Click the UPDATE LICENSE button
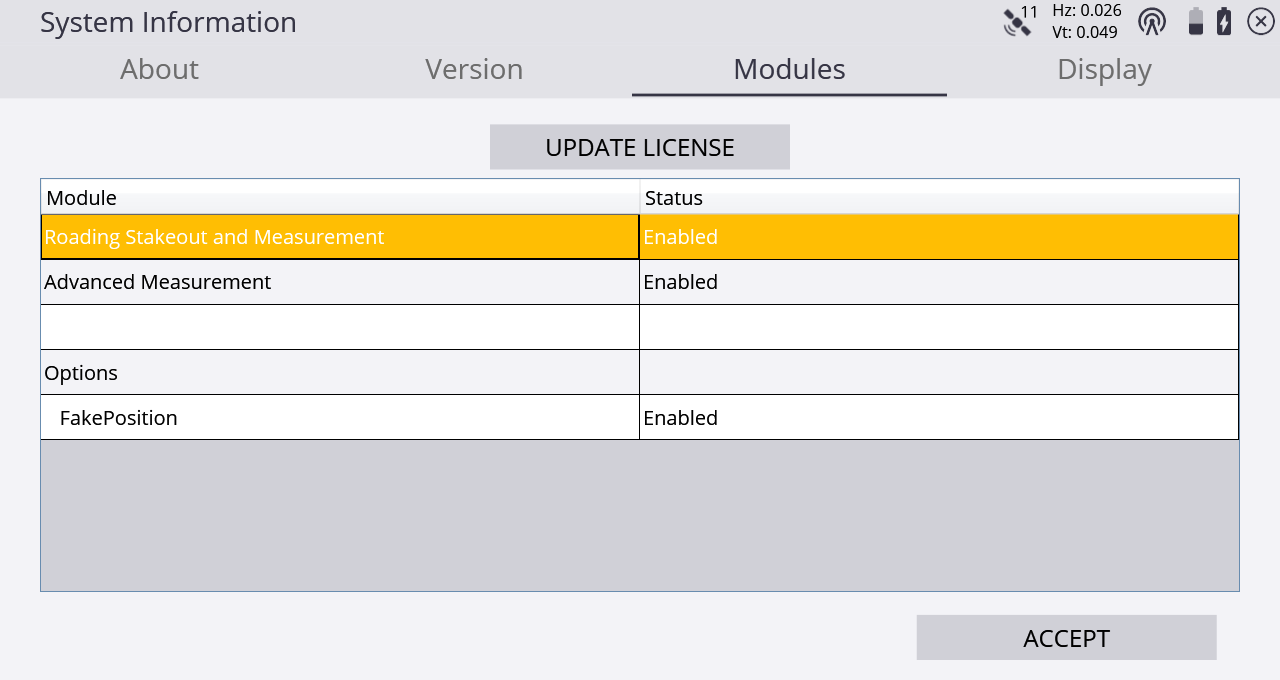Screen dimensions: 1280x680 coord(640,147)
